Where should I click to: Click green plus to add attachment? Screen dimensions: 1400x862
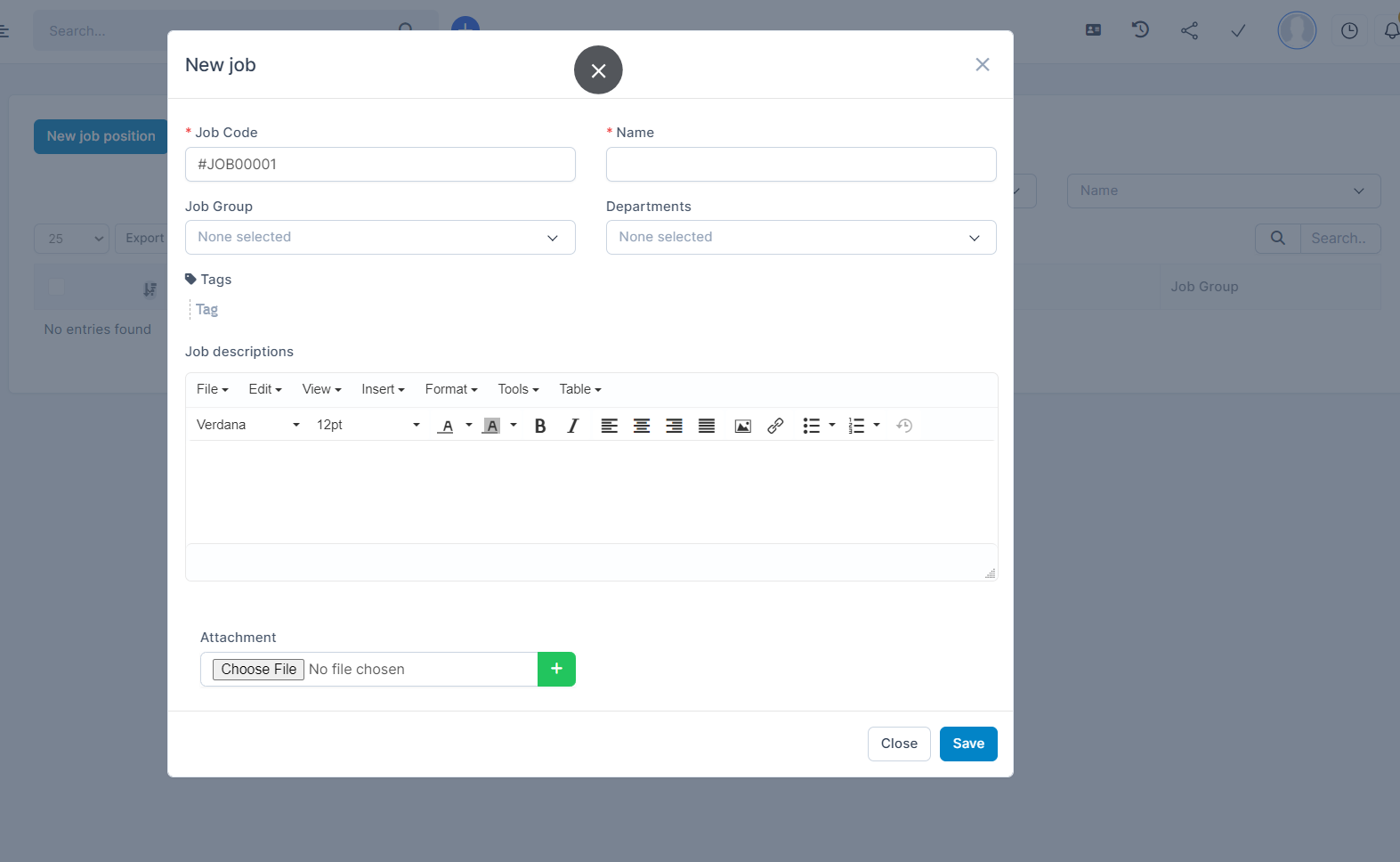pyautogui.click(x=556, y=669)
